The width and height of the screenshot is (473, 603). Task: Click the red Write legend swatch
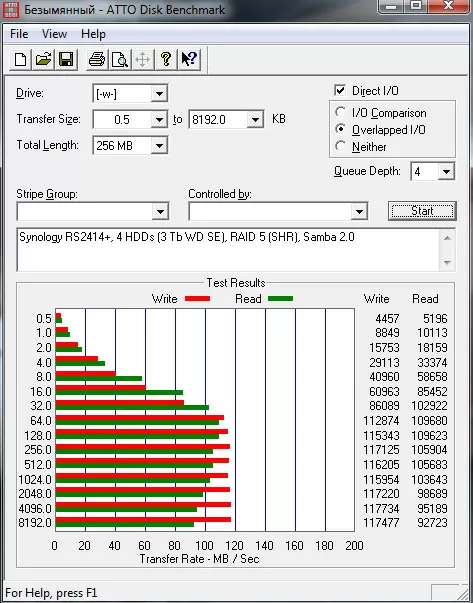click(x=197, y=298)
